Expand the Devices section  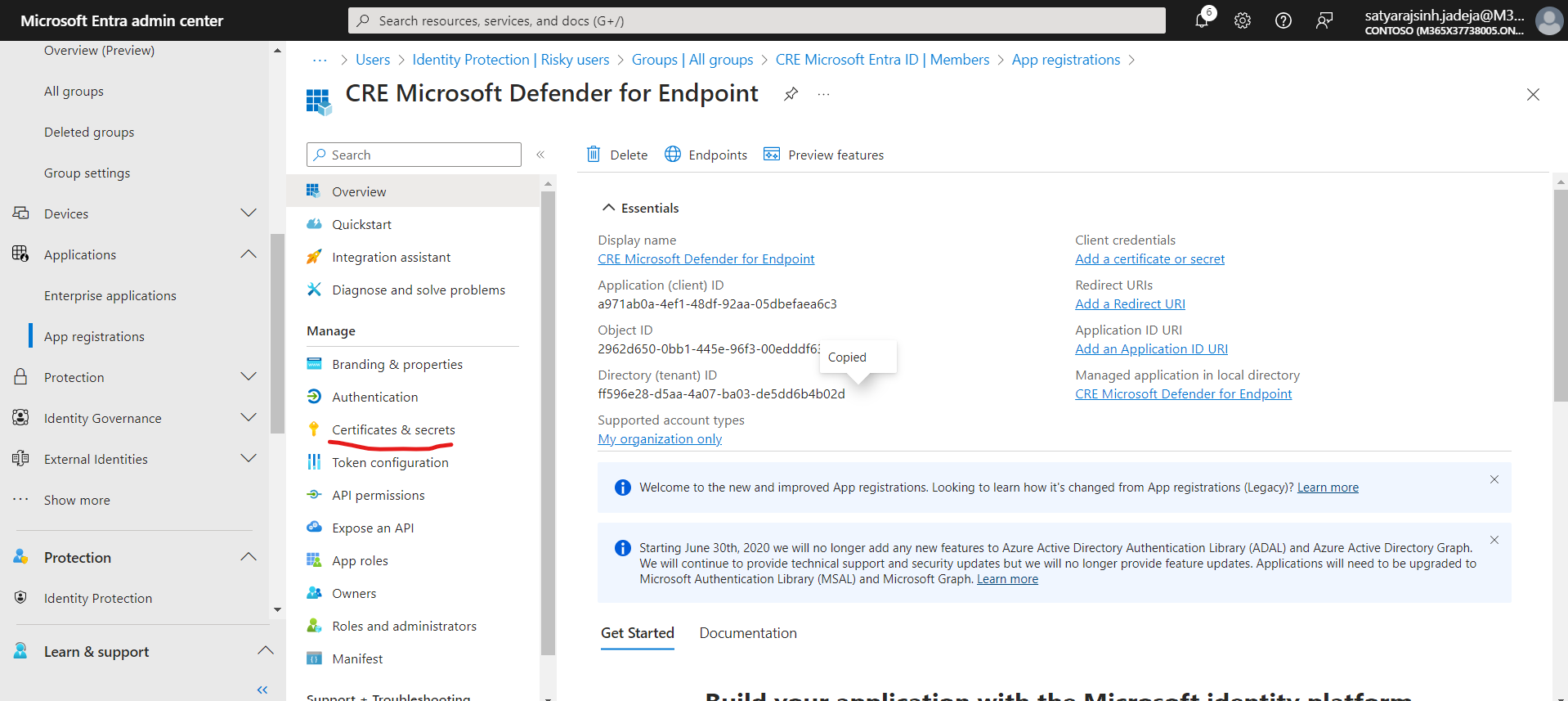tap(249, 213)
